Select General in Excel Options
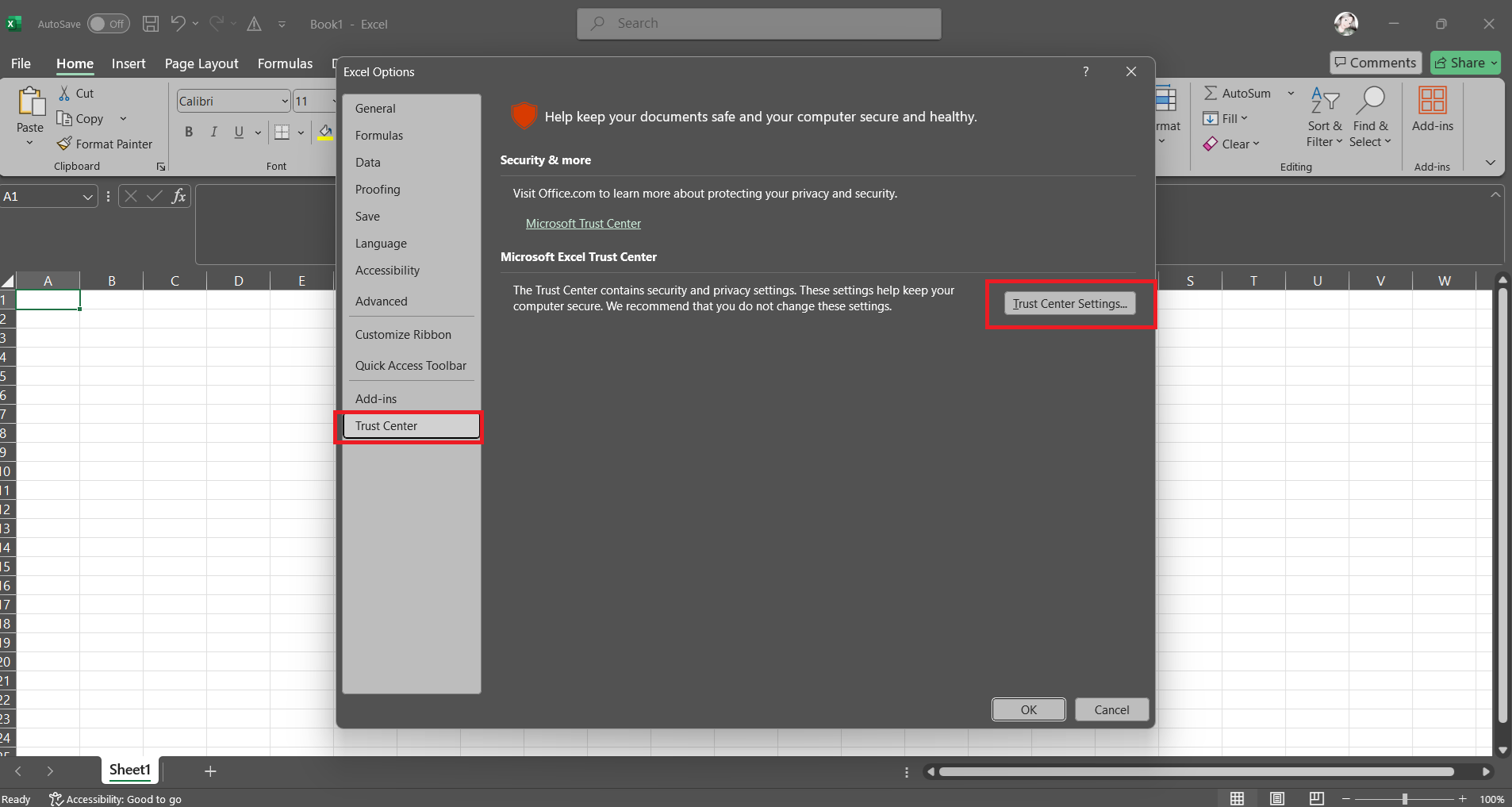The height and width of the screenshot is (807, 1512). click(412, 109)
